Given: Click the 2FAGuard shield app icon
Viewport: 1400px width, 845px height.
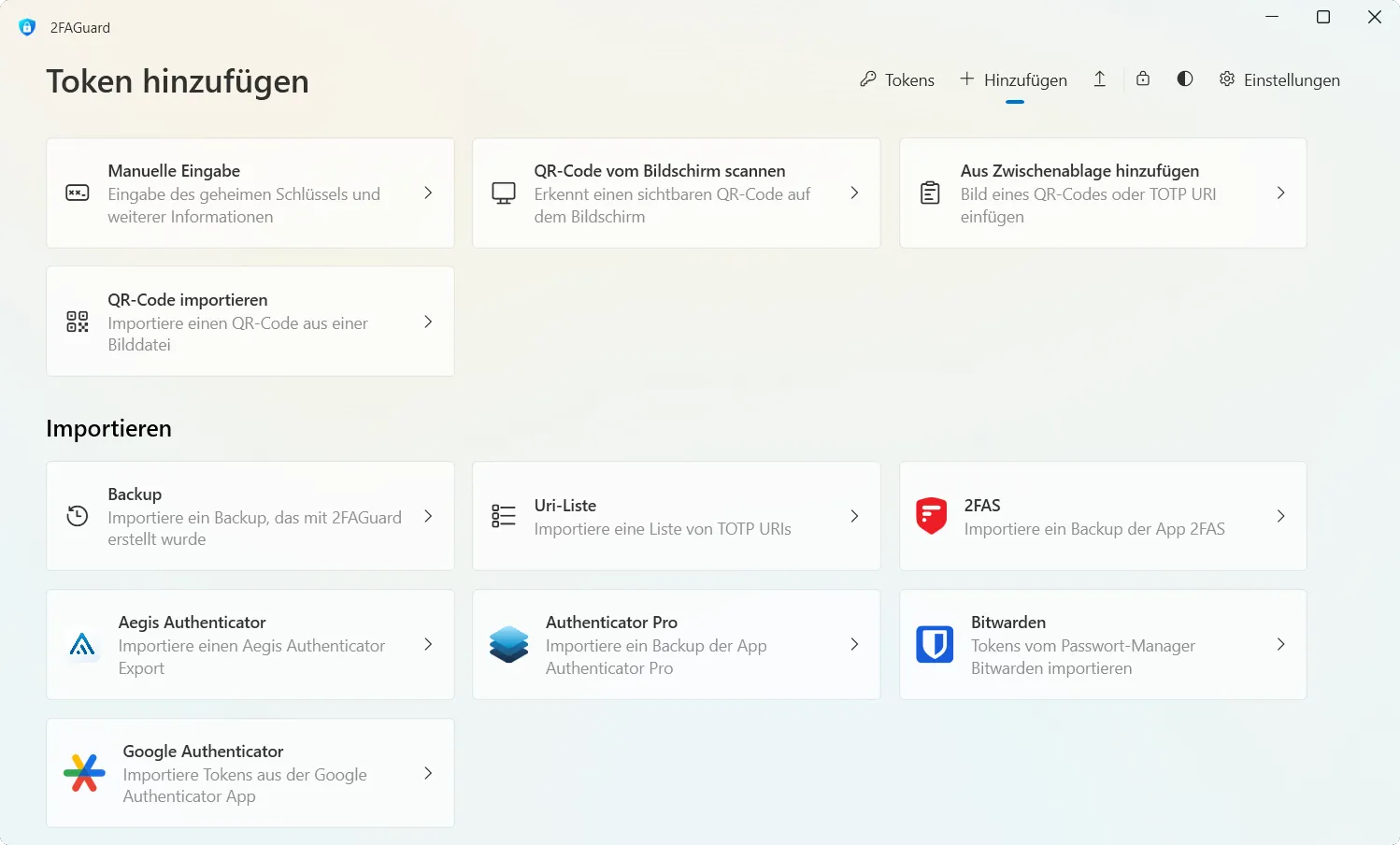Looking at the screenshot, I should [27, 27].
